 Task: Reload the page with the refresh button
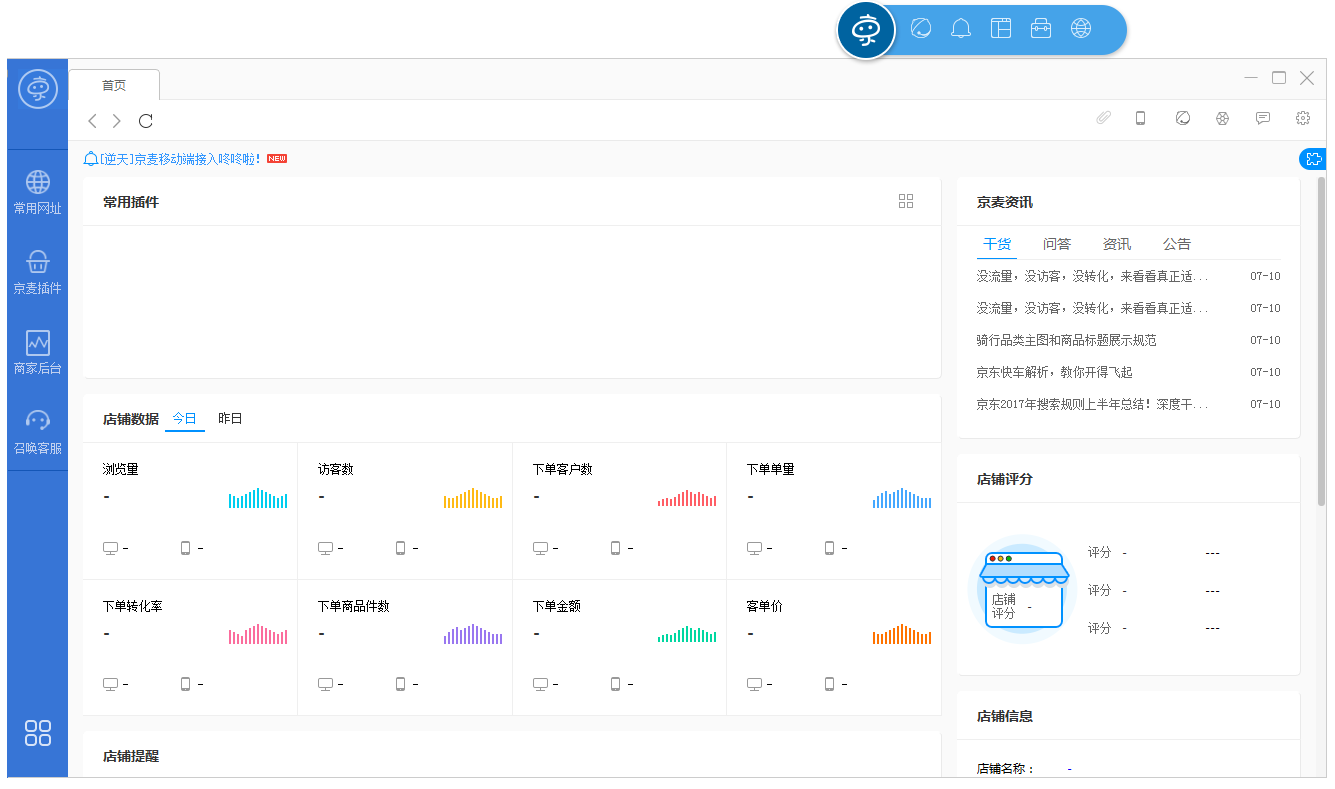(x=145, y=120)
